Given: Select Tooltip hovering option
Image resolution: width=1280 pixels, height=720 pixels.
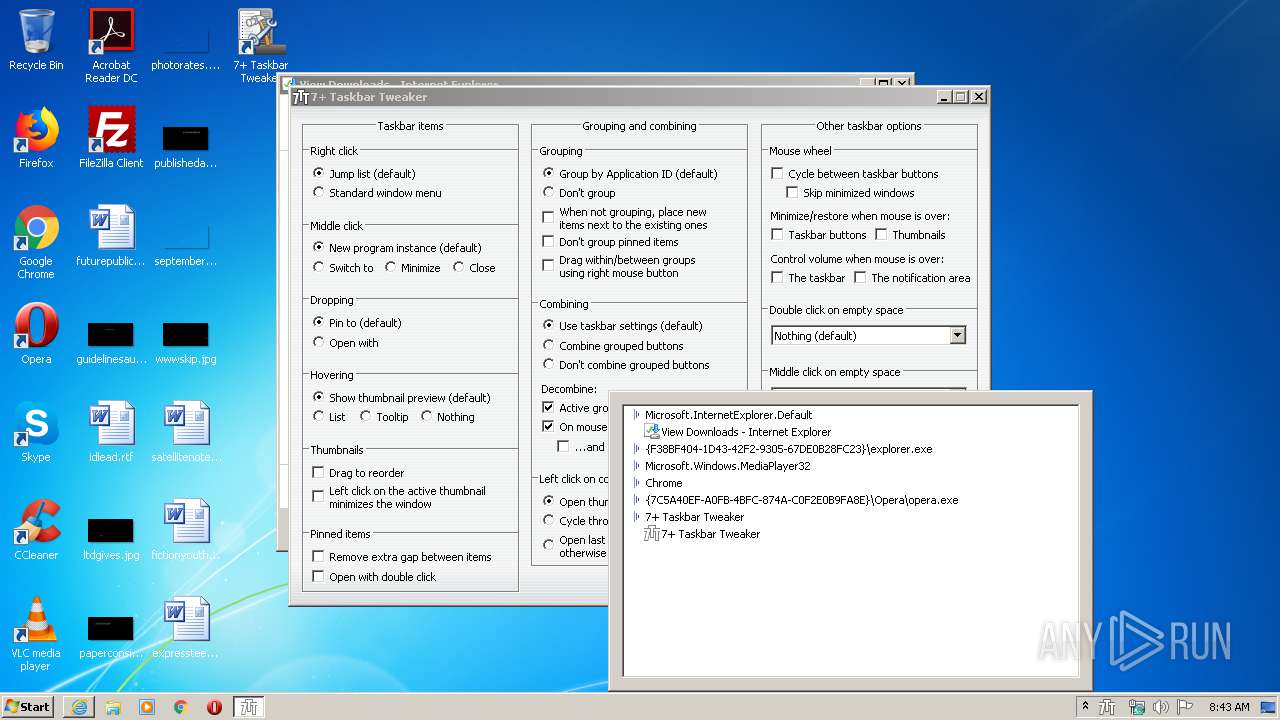Looking at the screenshot, I should click(x=384, y=416).
